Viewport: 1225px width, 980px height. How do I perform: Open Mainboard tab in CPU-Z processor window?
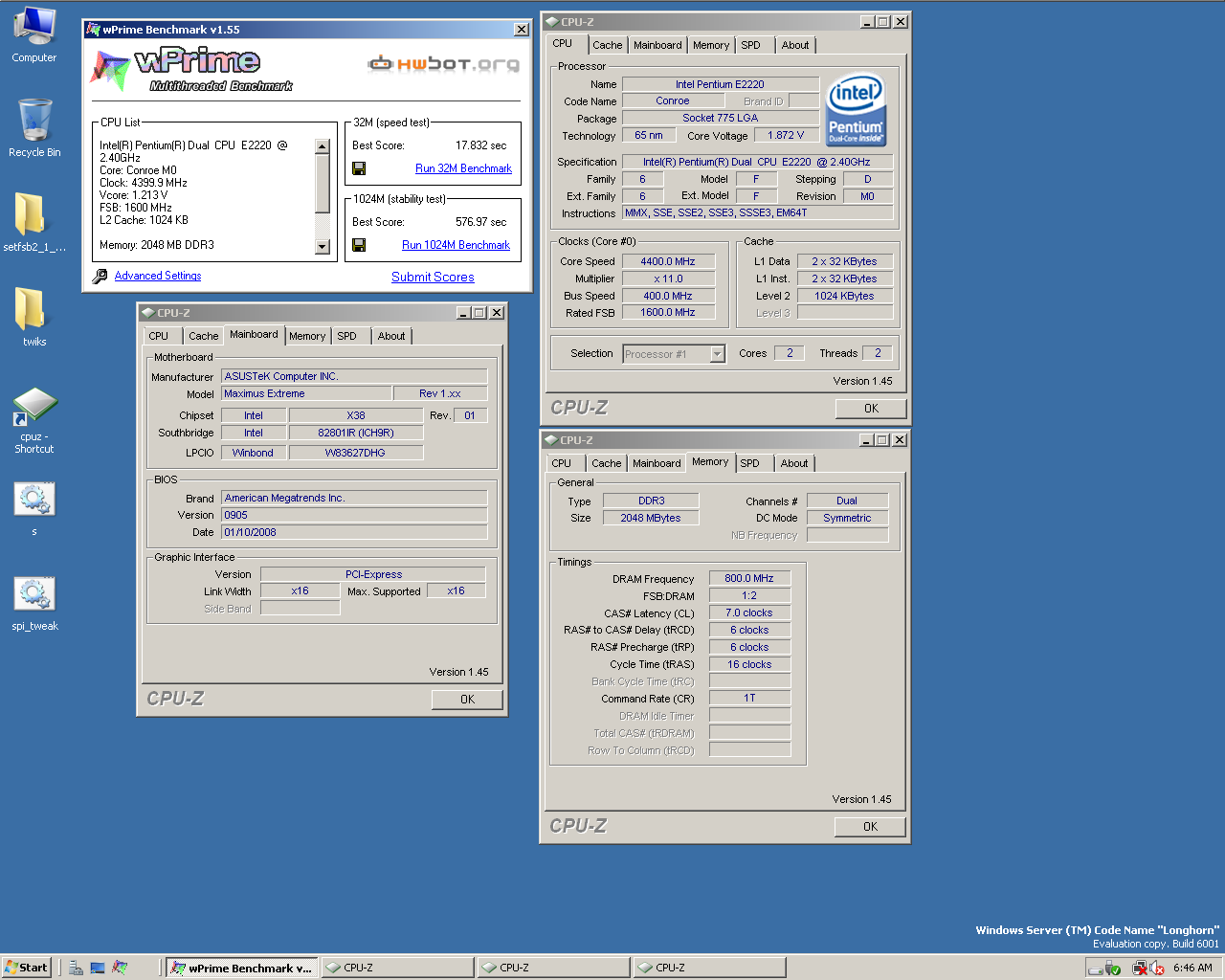658,45
